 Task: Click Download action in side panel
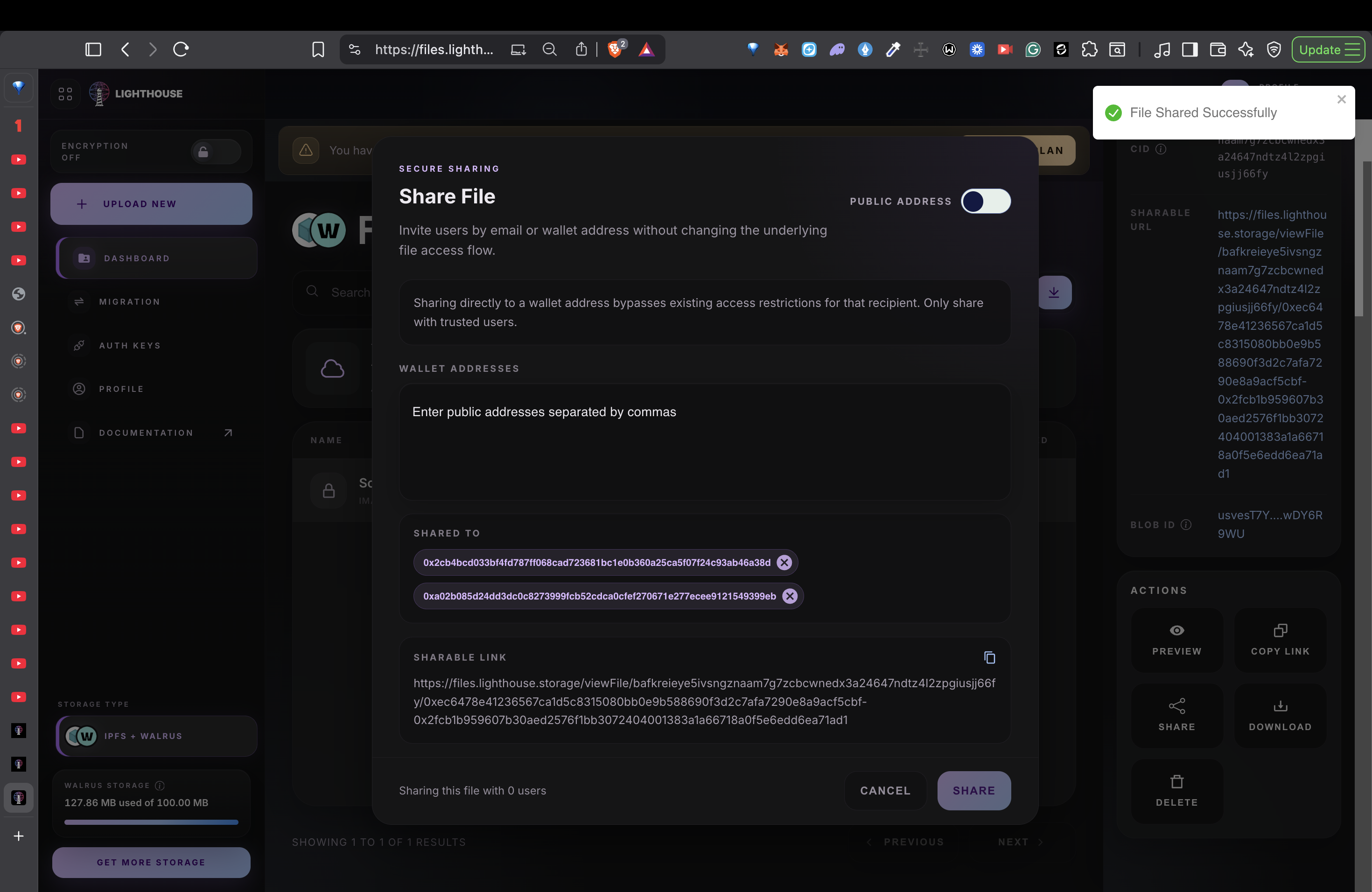pyautogui.click(x=1280, y=715)
